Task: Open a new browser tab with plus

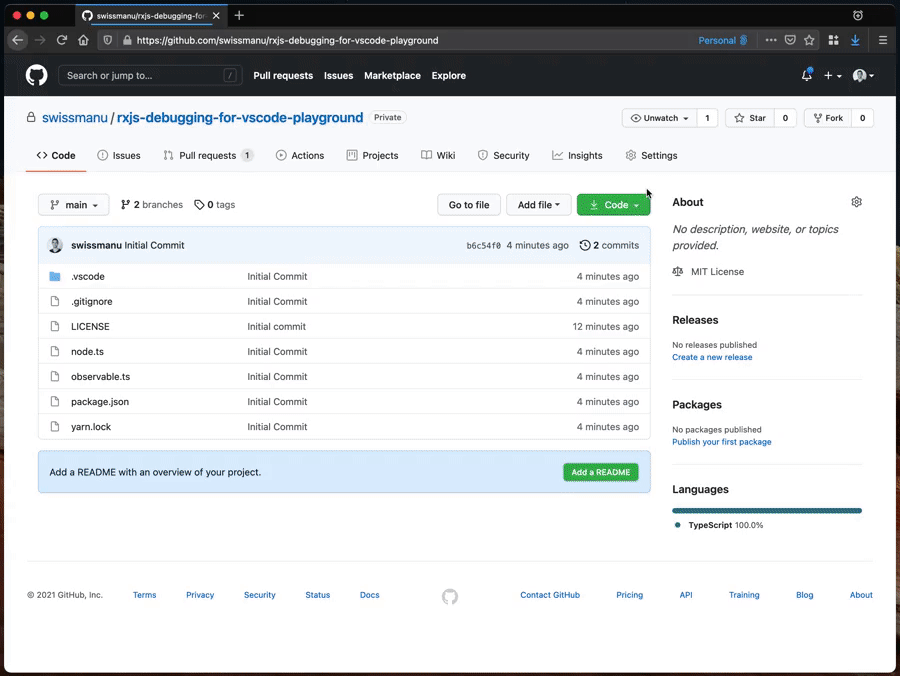Action: click(239, 15)
